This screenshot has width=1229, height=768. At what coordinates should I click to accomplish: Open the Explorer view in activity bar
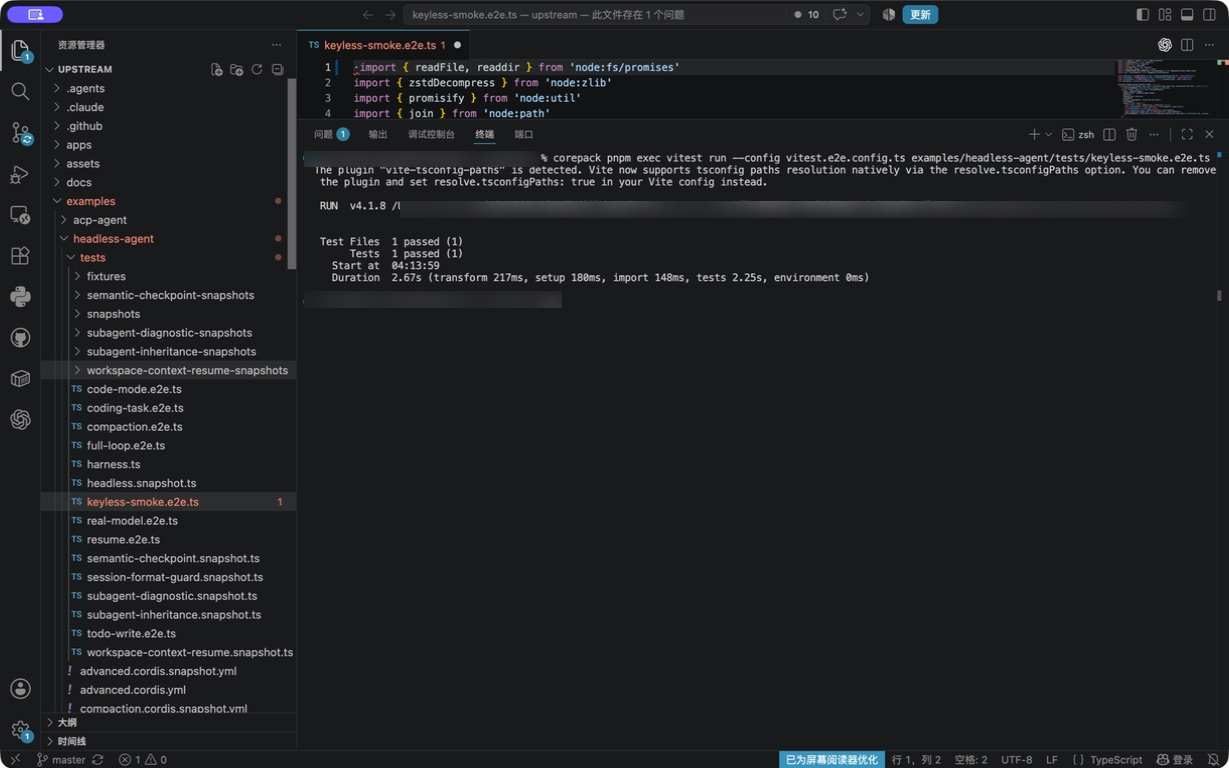pos(20,50)
